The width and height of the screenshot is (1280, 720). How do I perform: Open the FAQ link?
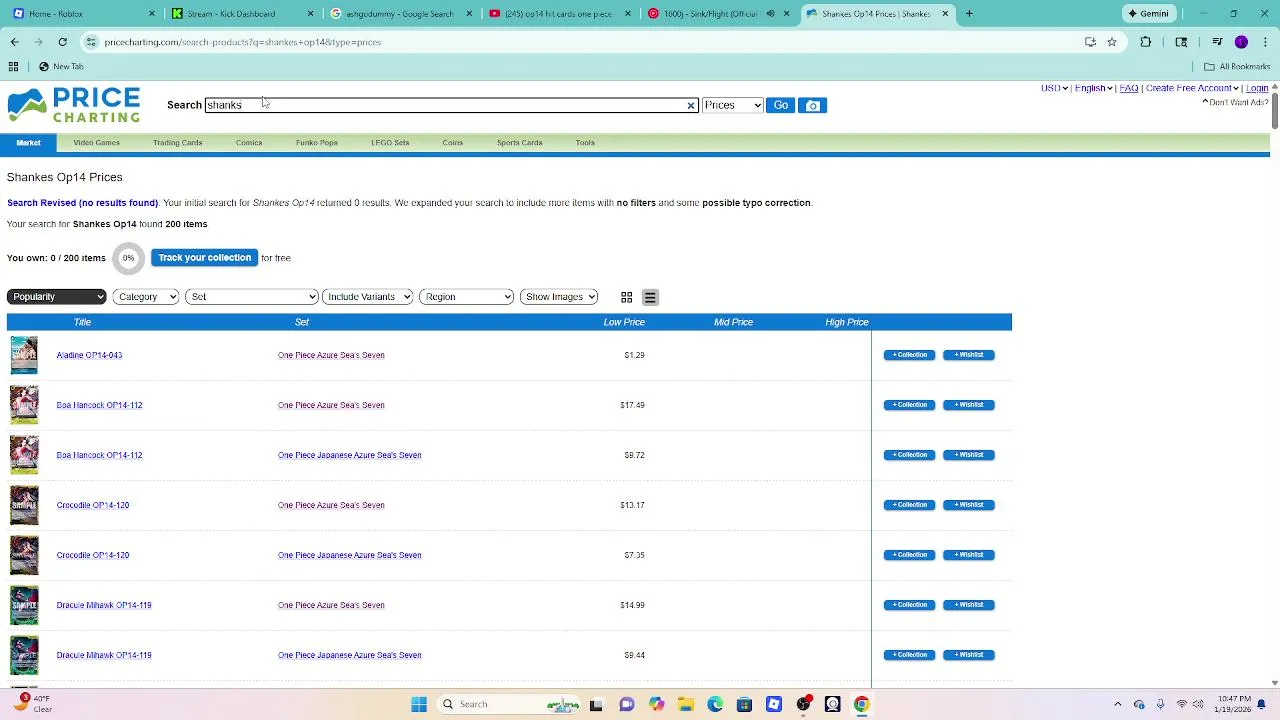[1129, 88]
